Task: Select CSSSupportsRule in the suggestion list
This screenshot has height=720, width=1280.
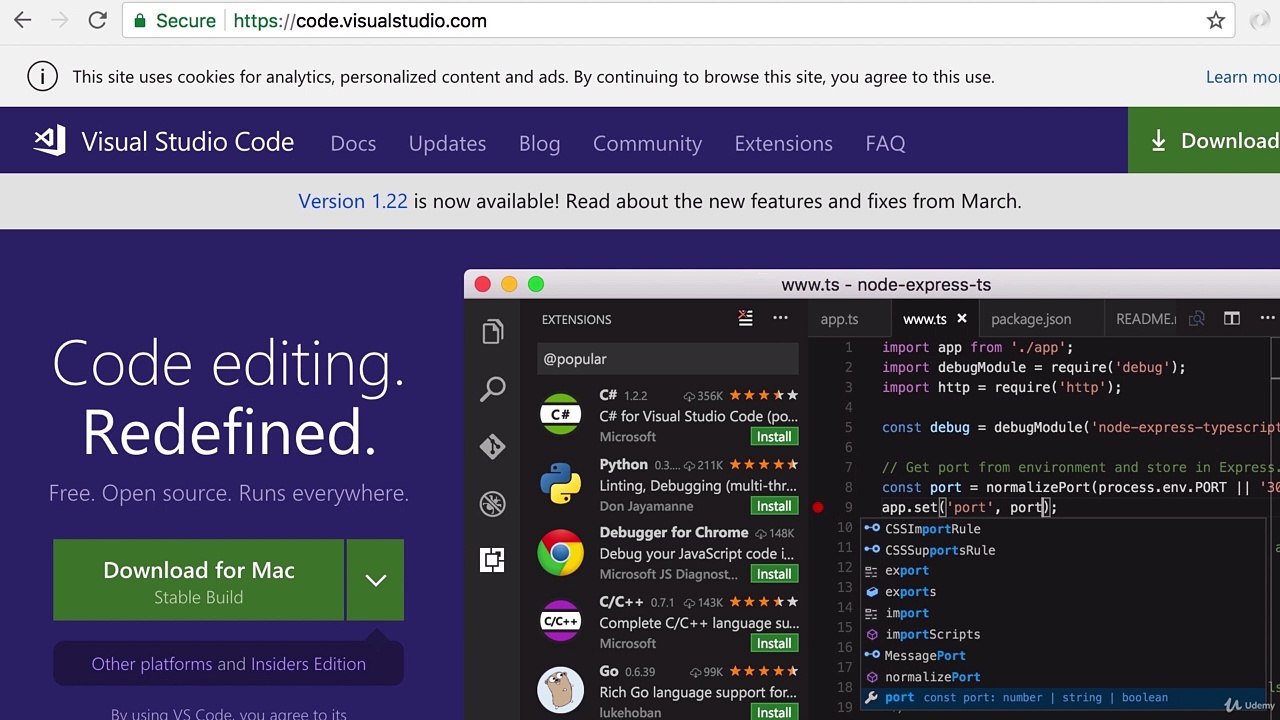Action: point(1063,550)
